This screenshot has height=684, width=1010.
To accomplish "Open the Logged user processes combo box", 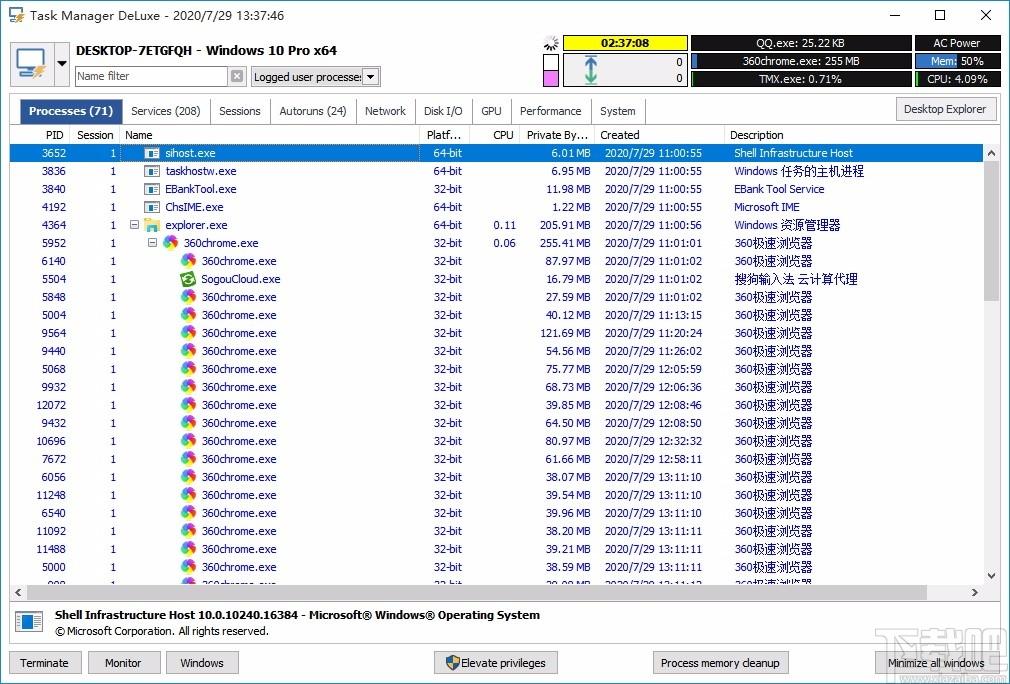I will [316, 77].
